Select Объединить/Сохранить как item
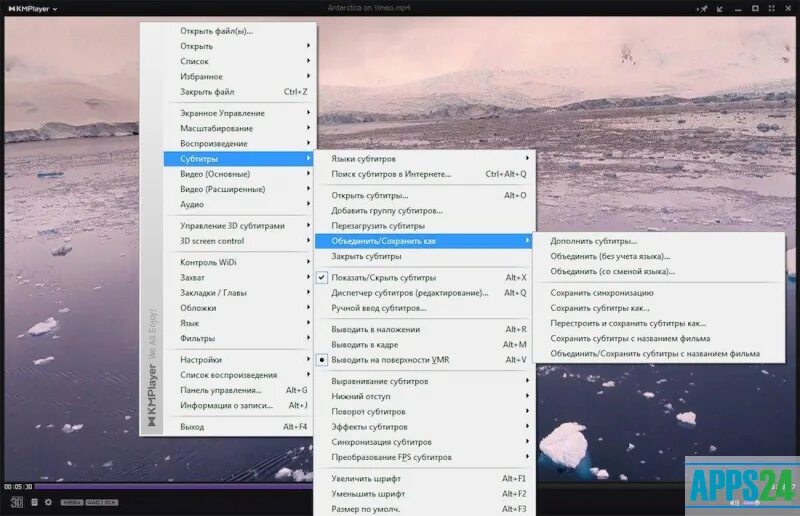800x516 pixels. (x=426, y=241)
